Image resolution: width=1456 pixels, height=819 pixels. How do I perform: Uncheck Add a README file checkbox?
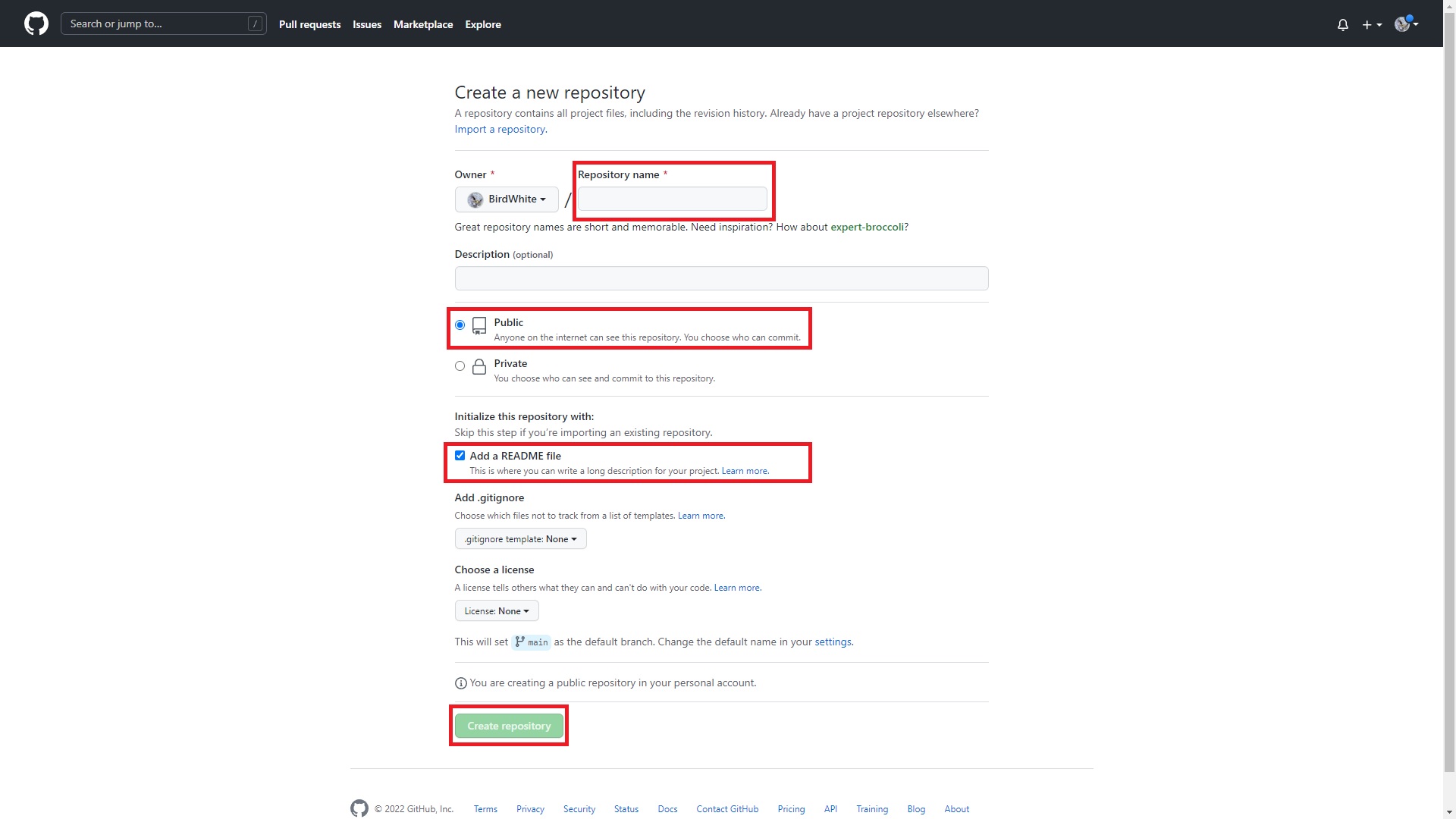pyautogui.click(x=460, y=456)
